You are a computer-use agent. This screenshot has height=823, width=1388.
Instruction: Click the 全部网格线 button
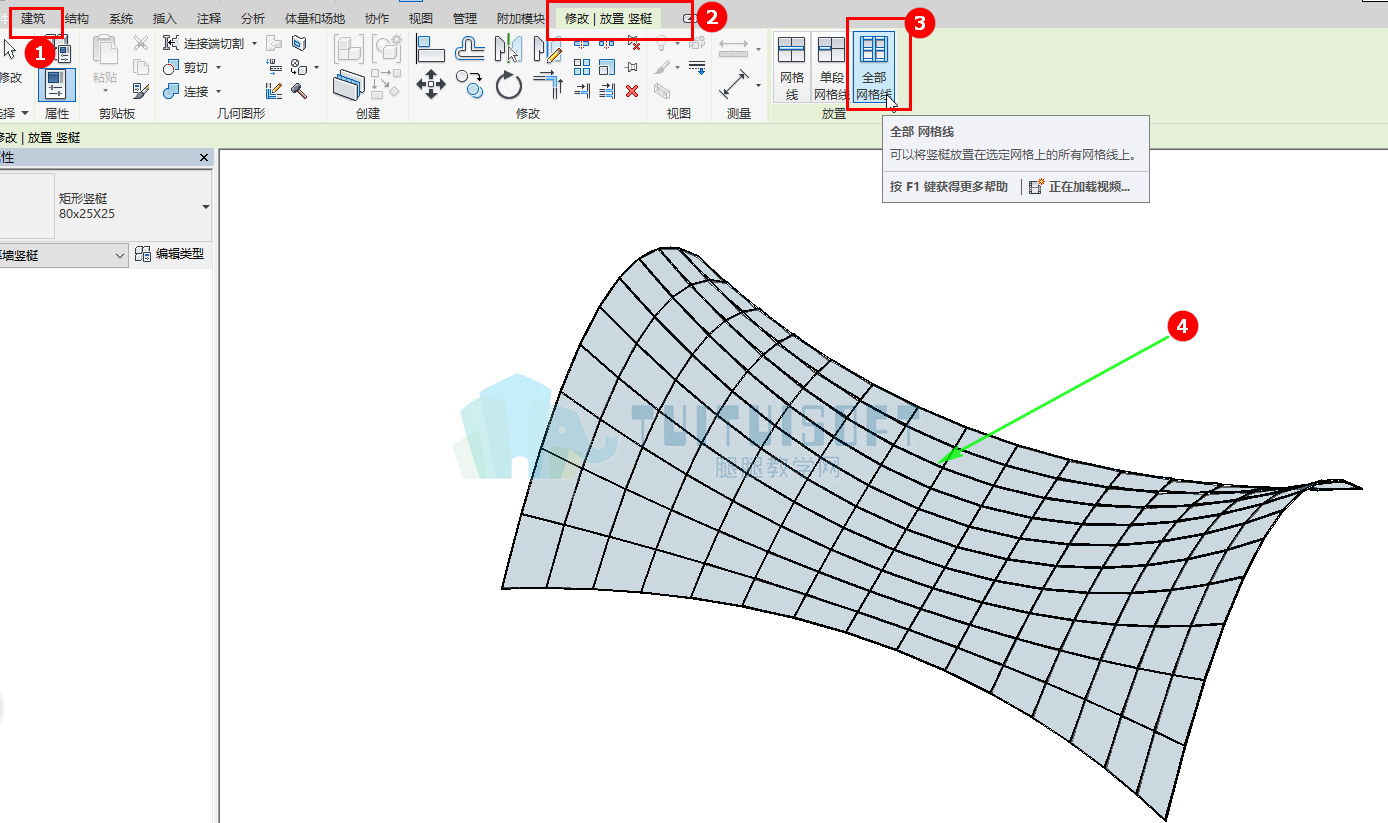point(874,67)
